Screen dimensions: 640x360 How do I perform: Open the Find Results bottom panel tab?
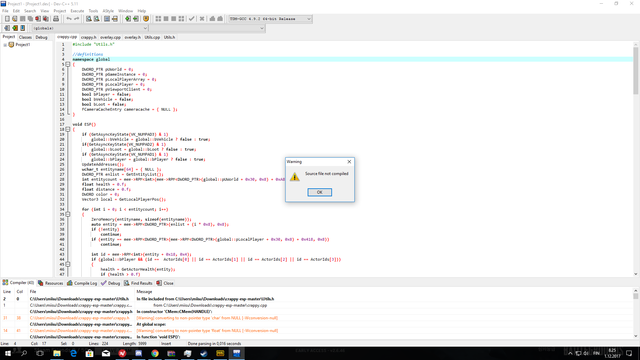pos(138,283)
